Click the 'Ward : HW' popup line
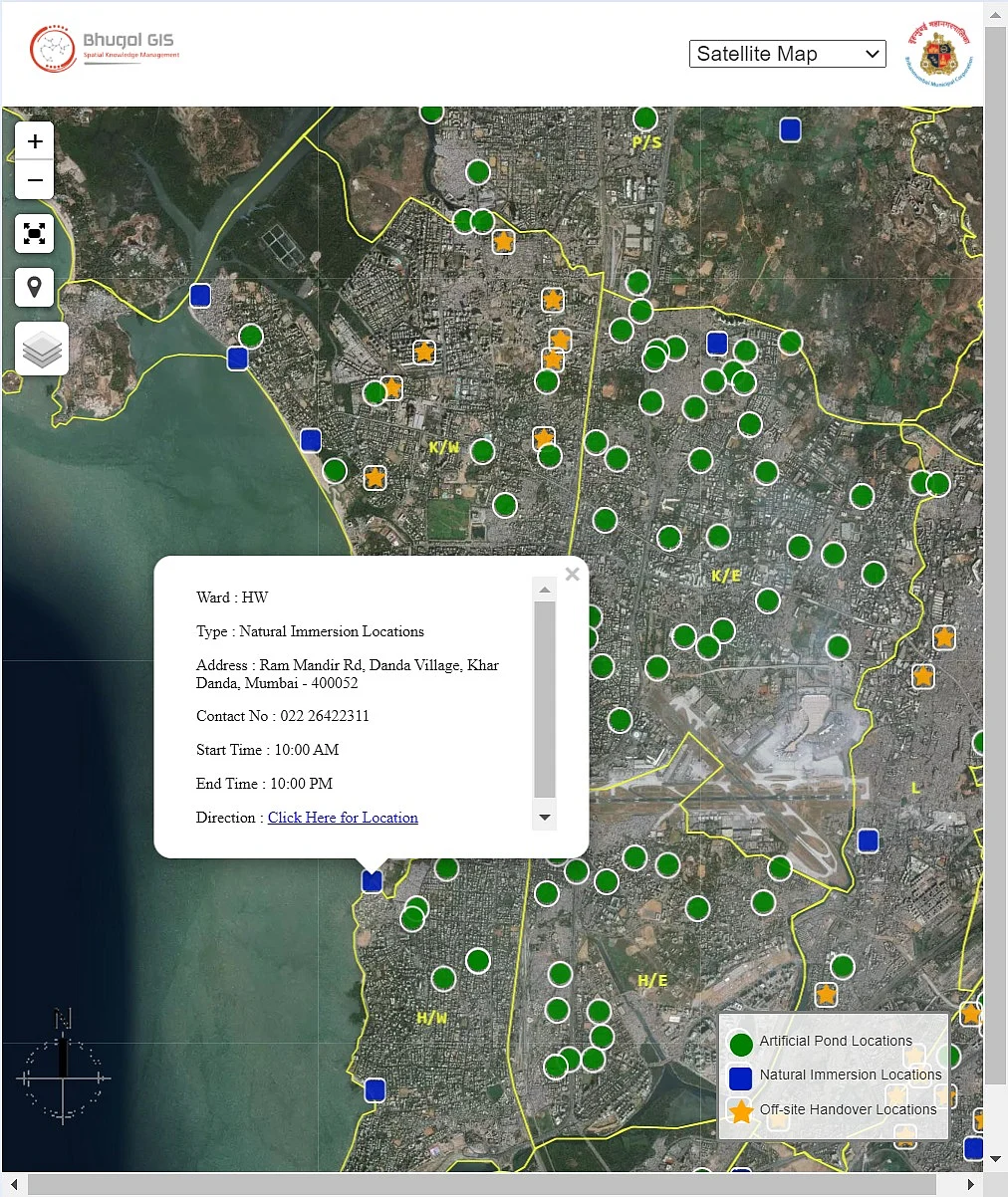This screenshot has height=1197, width=1008. click(232, 598)
